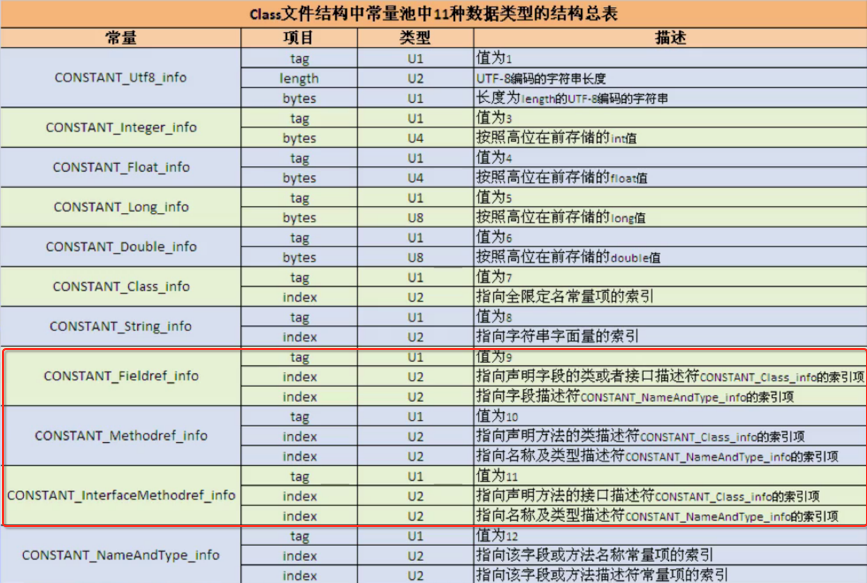The height and width of the screenshot is (583, 867).
Task: Click the CONSTANT_InterfaceMethodref_info cell
Action: coord(121,496)
